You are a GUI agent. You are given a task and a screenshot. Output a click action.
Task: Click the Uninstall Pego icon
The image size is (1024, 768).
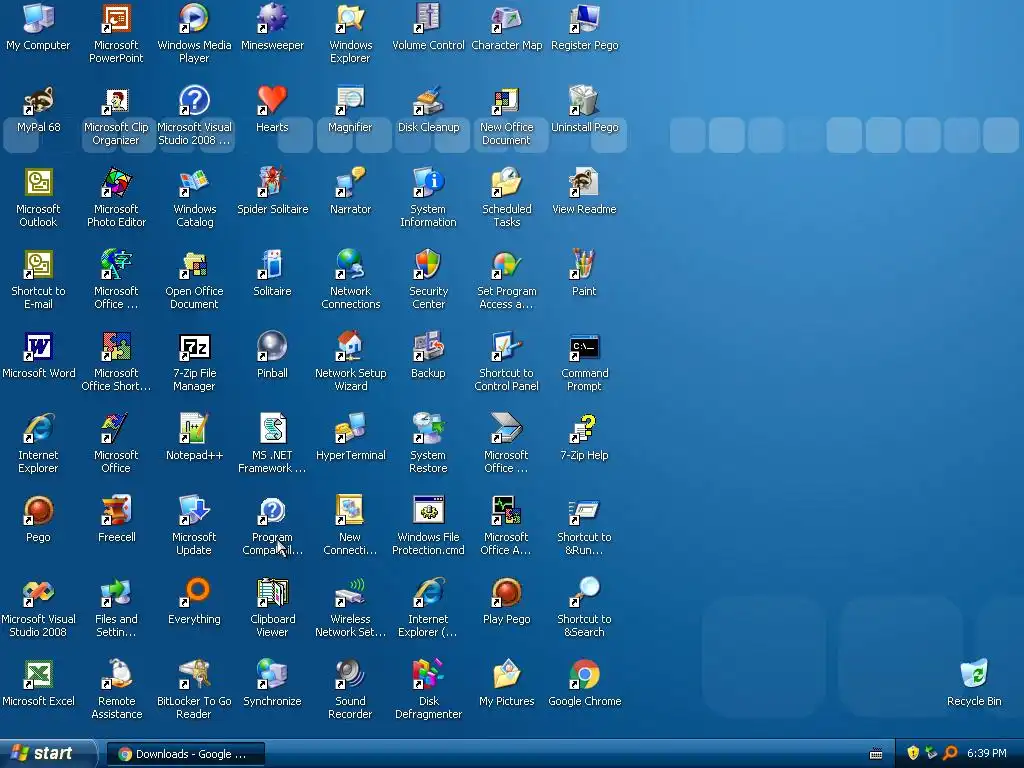(584, 101)
